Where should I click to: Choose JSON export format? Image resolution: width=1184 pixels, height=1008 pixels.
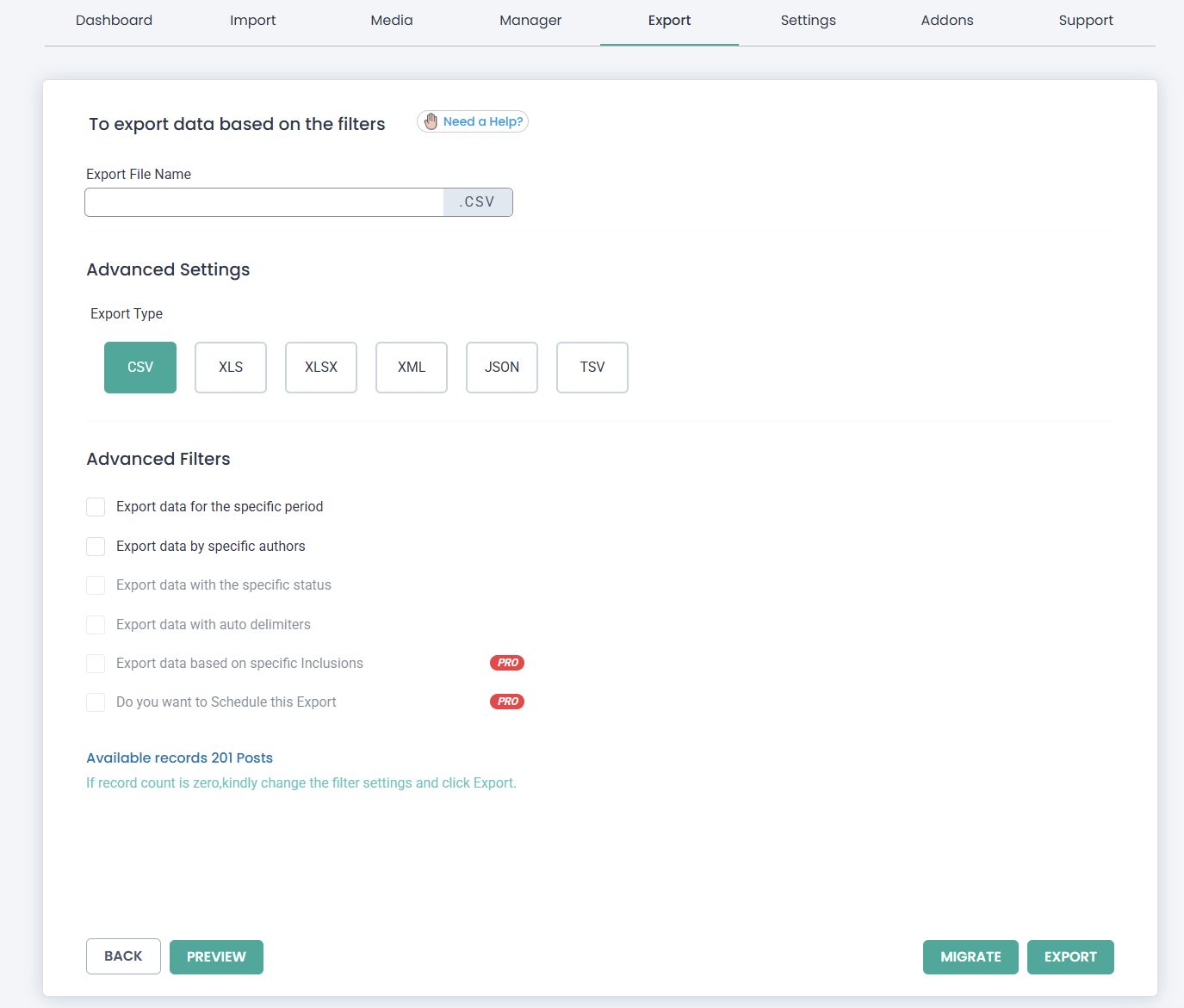(x=501, y=368)
